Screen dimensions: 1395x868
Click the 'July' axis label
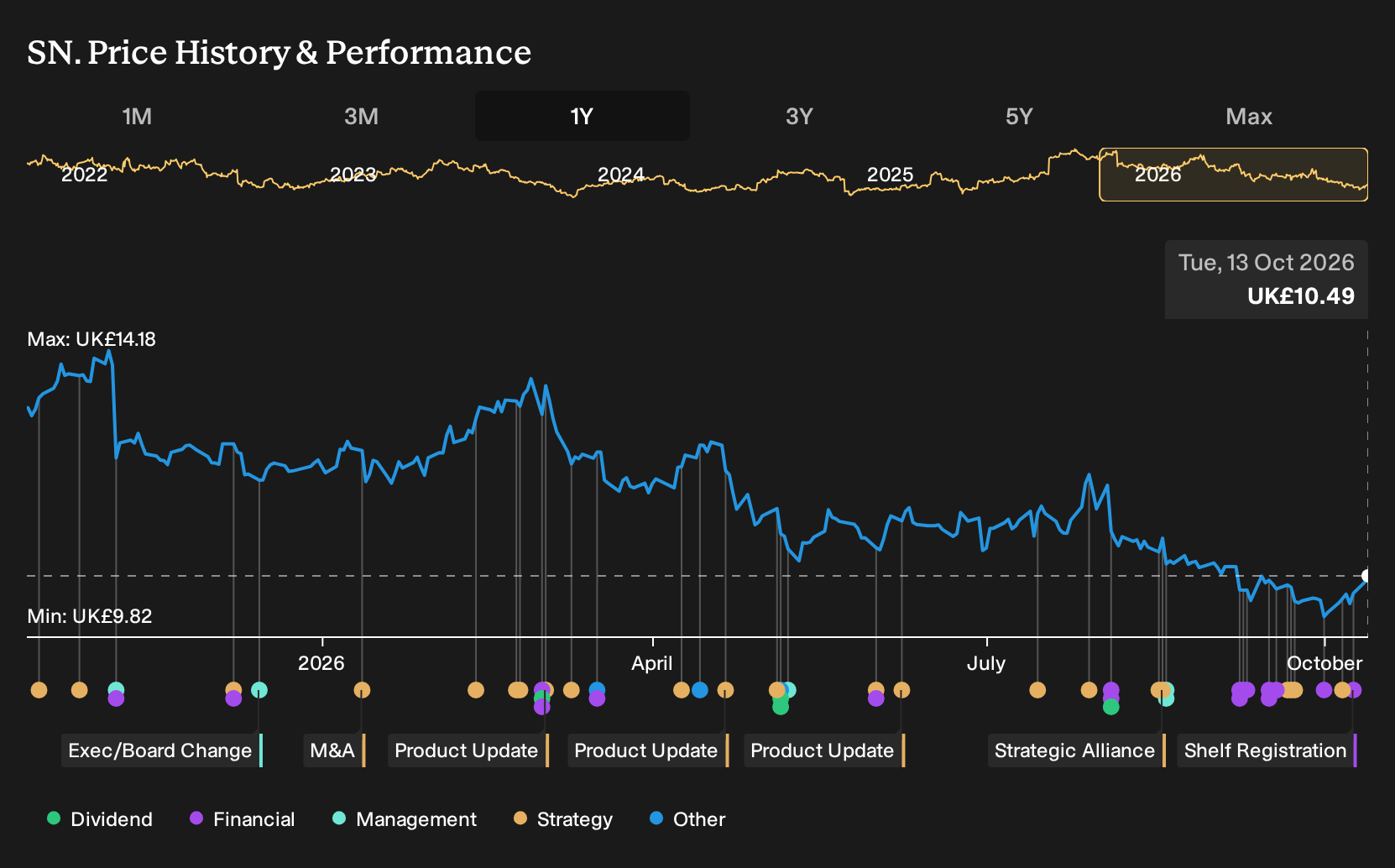click(x=986, y=663)
